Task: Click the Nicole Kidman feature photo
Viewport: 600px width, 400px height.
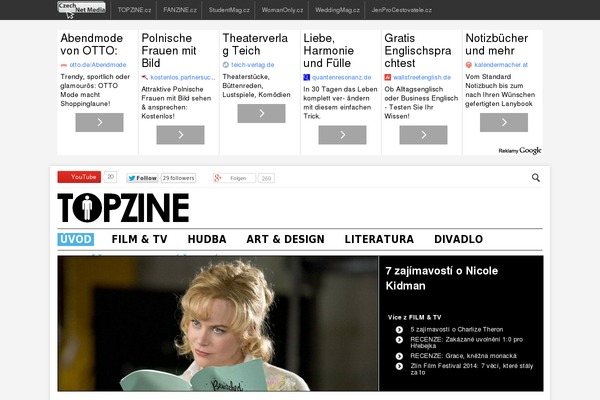Action: (218, 323)
